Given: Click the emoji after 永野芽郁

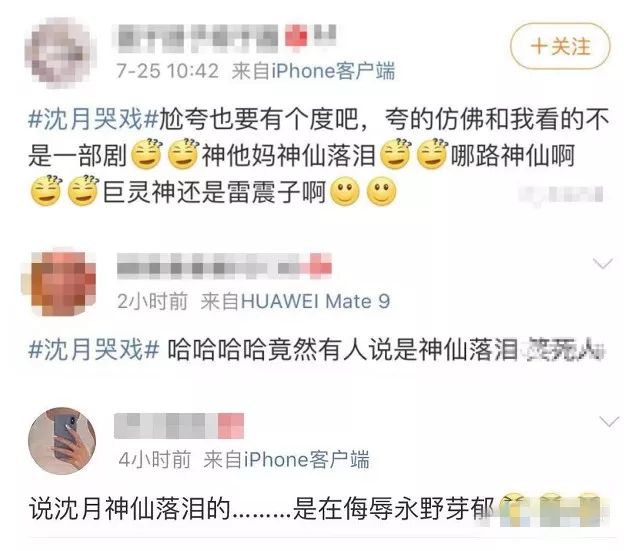Looking at the screenshot, I should (513, 507).
